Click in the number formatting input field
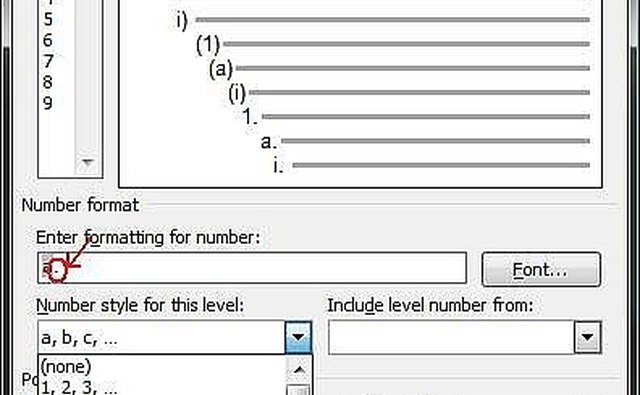The width and height of the screenshot is (640, 395). (x=252, y=268)
